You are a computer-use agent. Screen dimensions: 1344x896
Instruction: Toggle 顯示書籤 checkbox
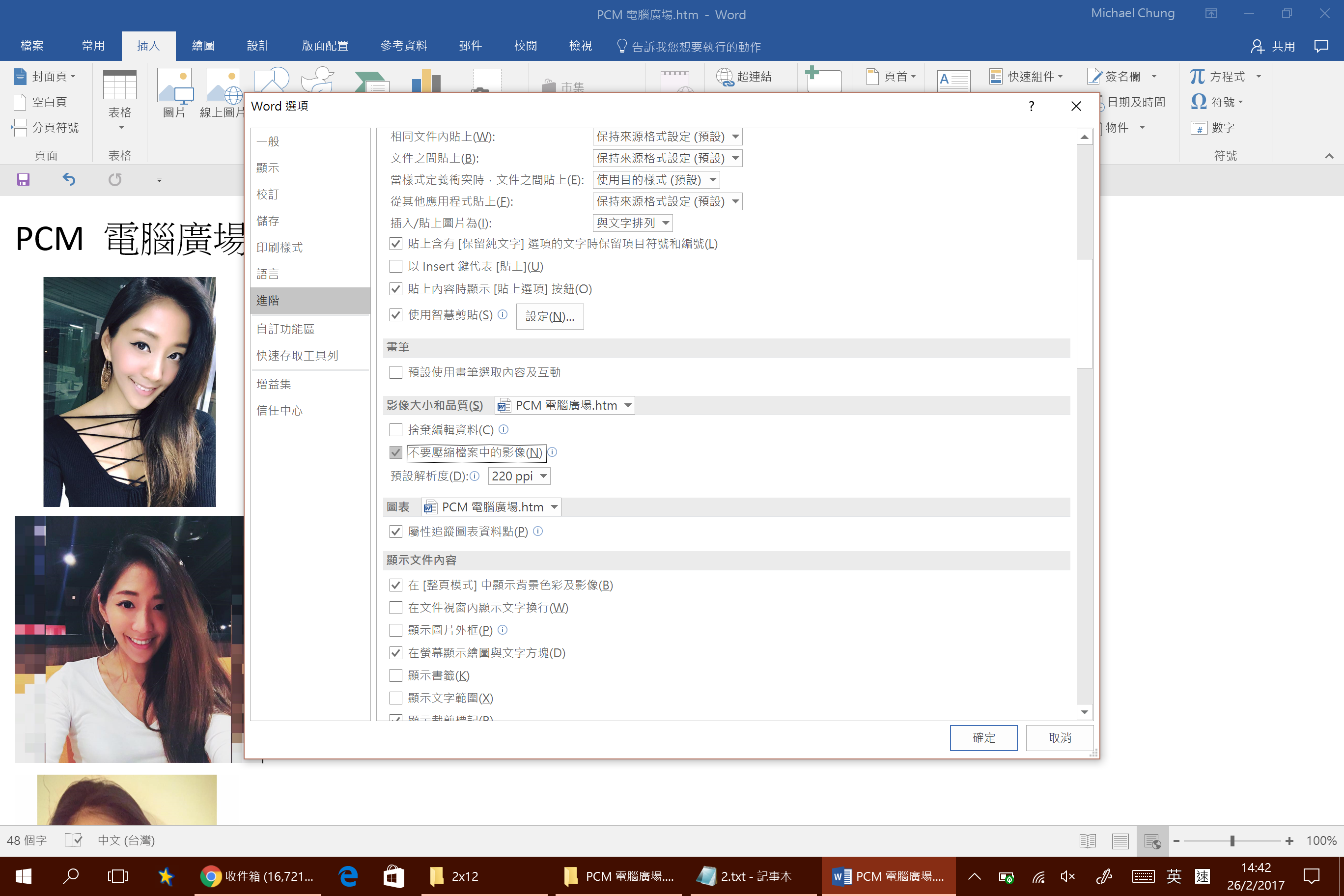coord(395,675)
